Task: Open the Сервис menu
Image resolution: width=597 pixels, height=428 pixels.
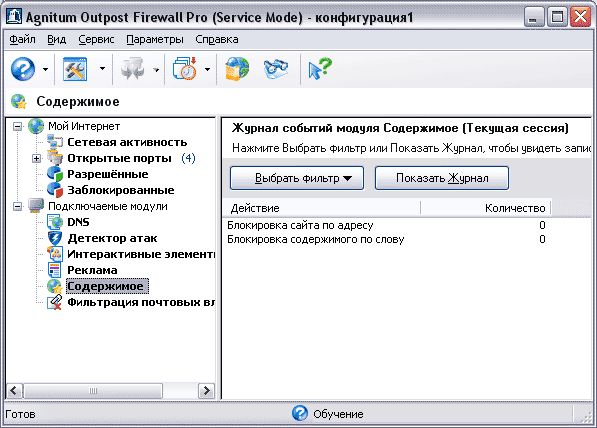Action: (x=96, y=39)
